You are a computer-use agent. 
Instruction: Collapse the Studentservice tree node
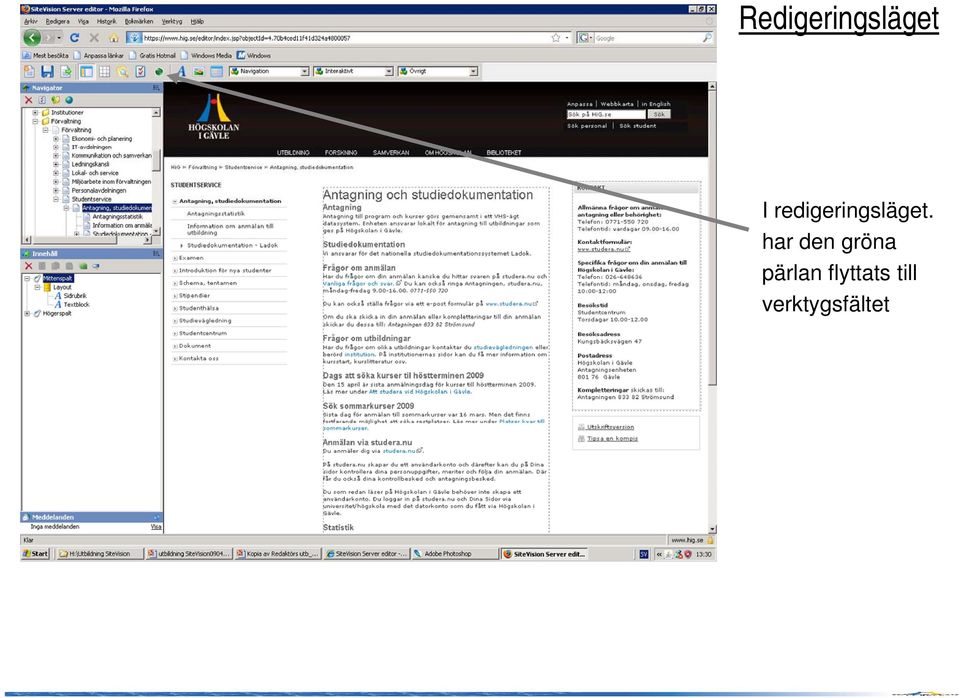click(56, 199)
